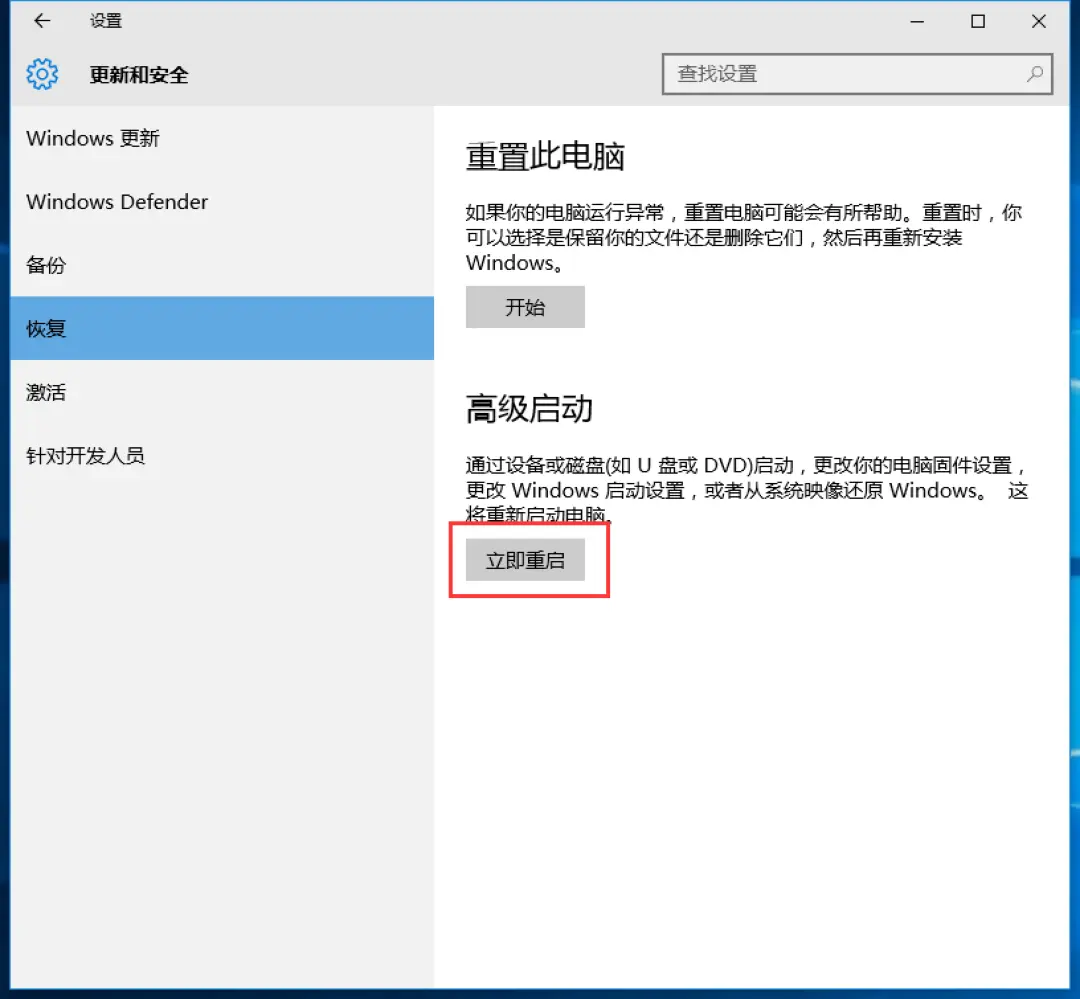This screenshot has width=1080, height=999.
Task: Switch to the 备份 settings page
Action: [x=46, y=265]
